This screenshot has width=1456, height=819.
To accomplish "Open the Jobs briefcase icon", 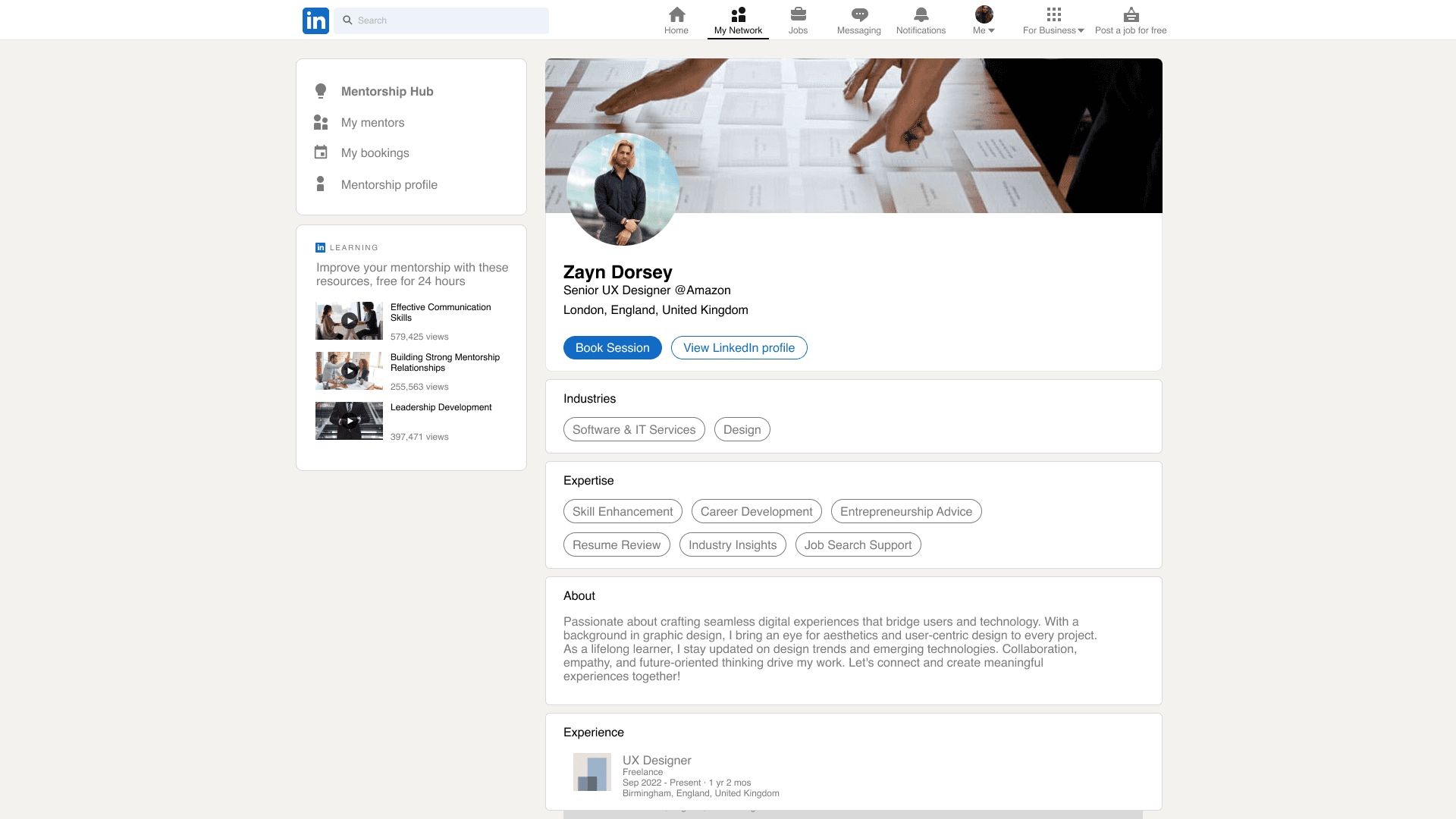I will click(x=798, y=14).
